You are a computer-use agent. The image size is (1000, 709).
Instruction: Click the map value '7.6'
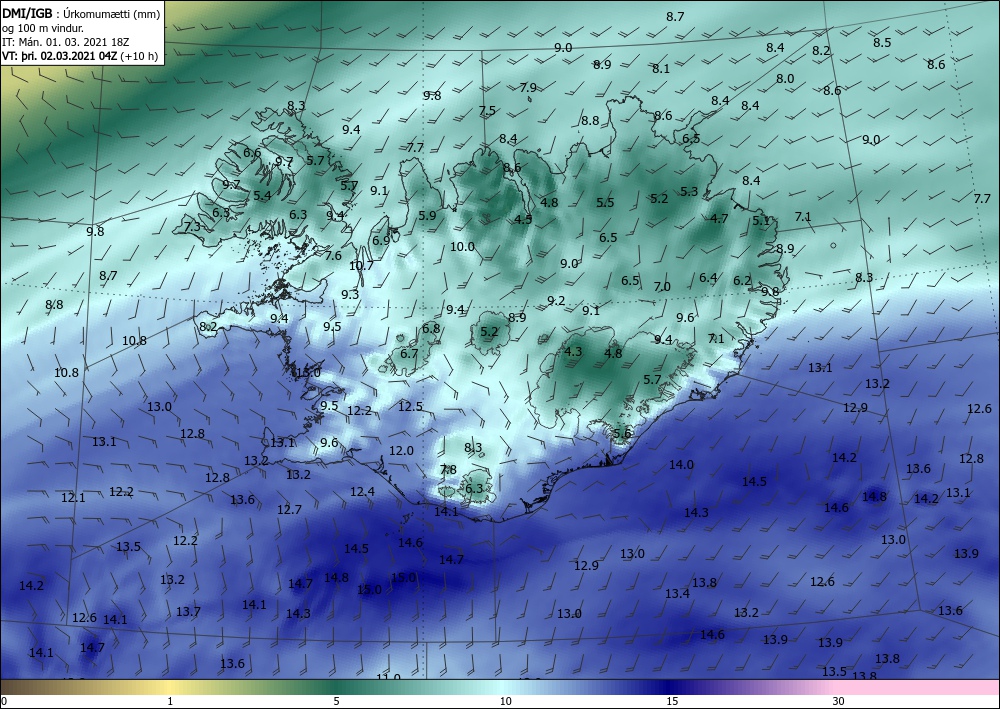point(334,256)
